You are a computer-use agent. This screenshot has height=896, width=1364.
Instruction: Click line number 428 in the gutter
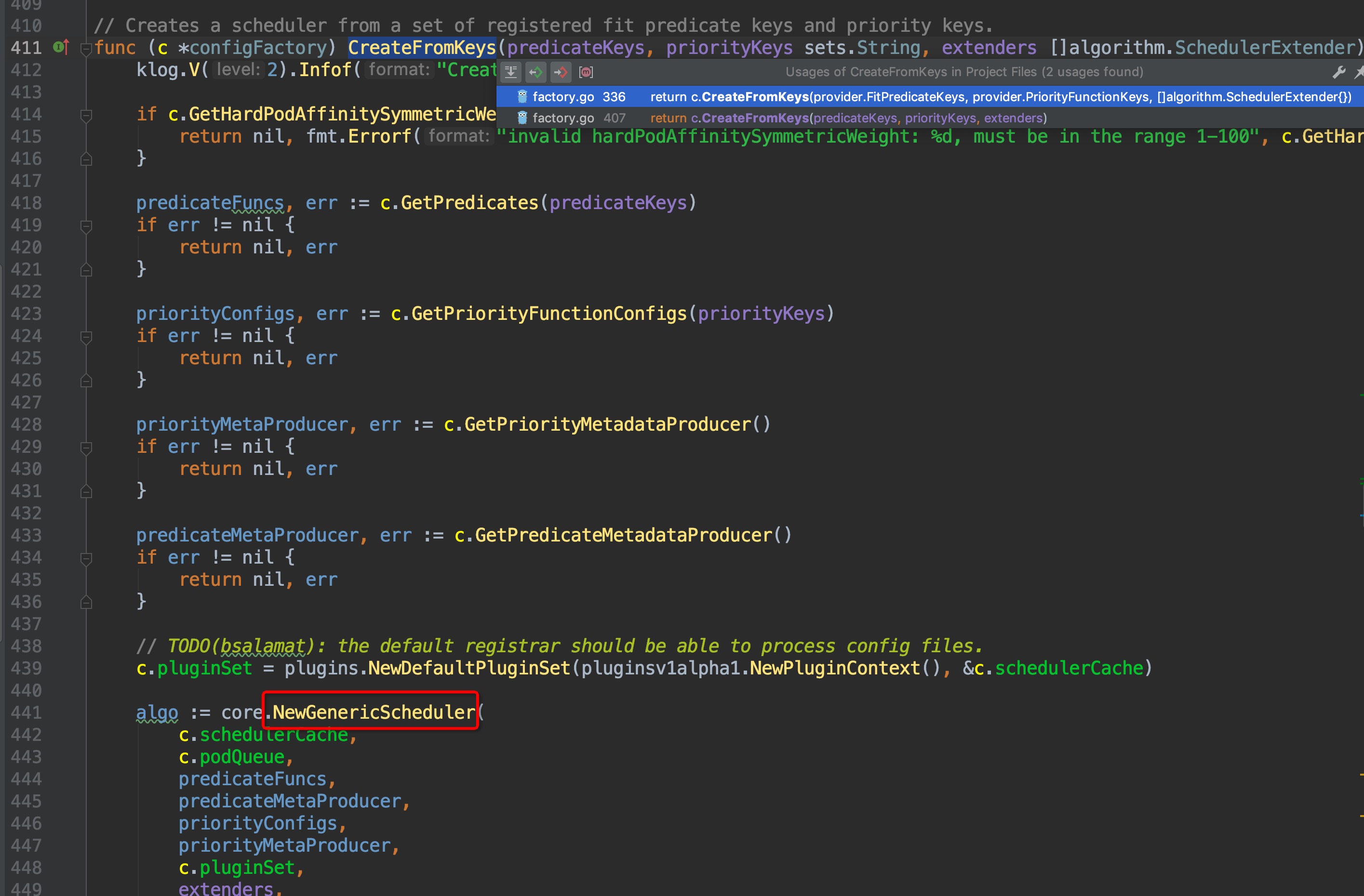[27, 424]
